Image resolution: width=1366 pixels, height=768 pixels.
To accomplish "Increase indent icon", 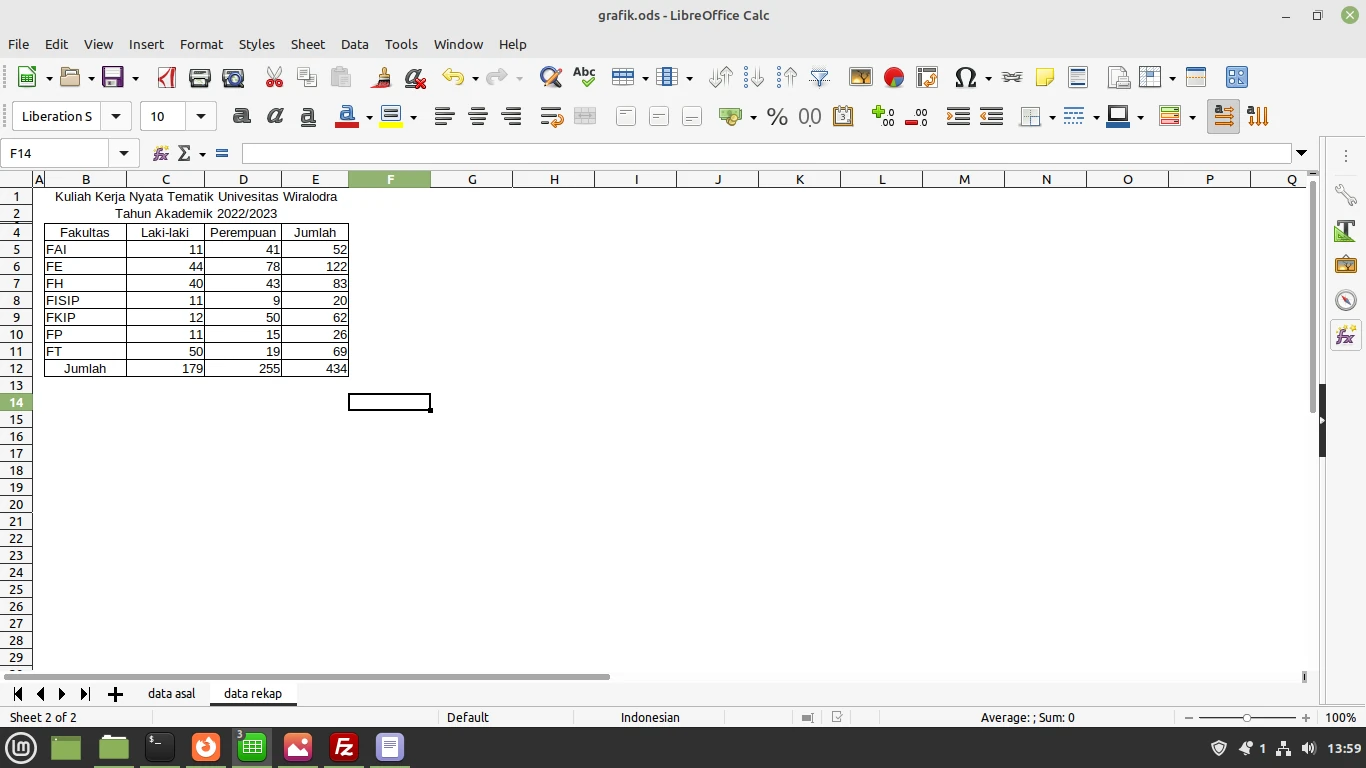I will click(x=958, y=116).
